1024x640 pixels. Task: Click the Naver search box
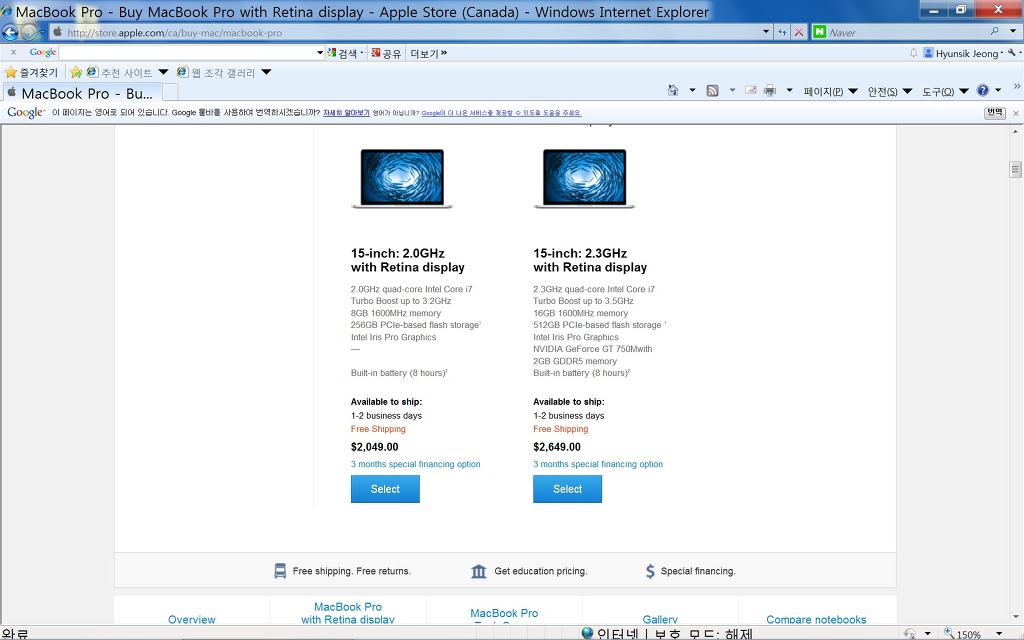[906, 32]
